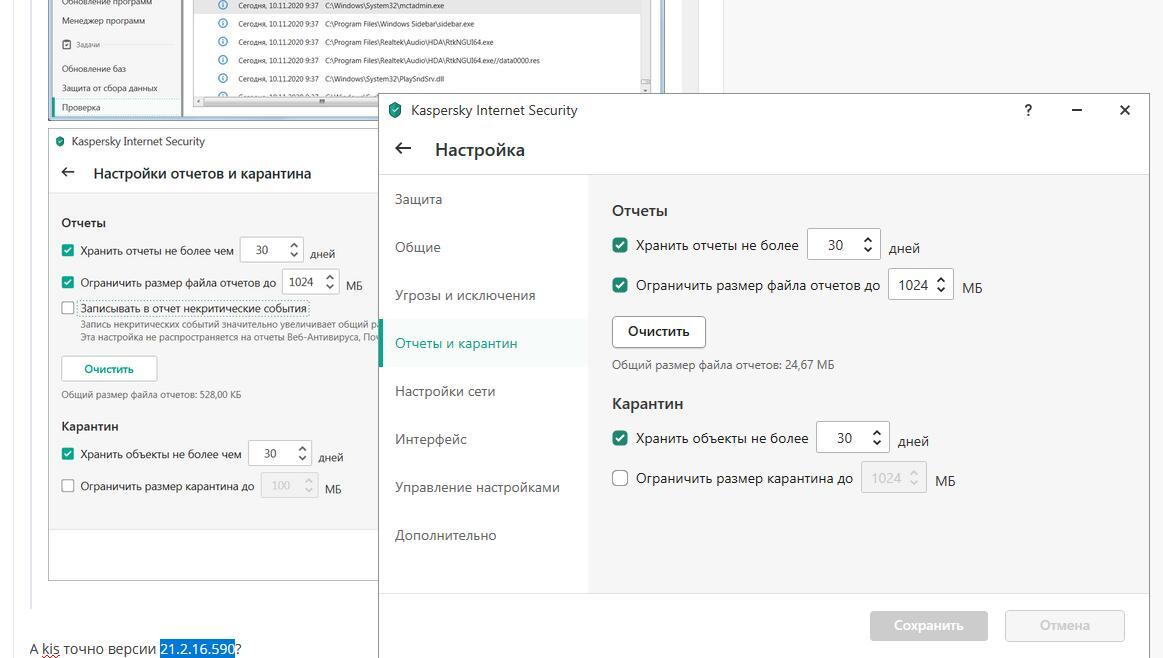Uncheck Ограничить размер файла отчетов до
The width and height of the screenshot is (1163, 658).
point(620,285)
